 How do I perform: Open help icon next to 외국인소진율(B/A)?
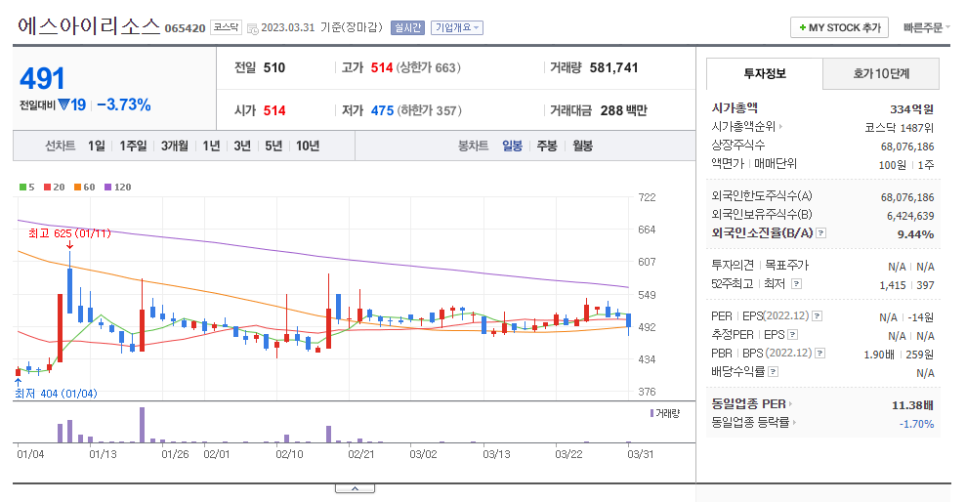(821, 233)
